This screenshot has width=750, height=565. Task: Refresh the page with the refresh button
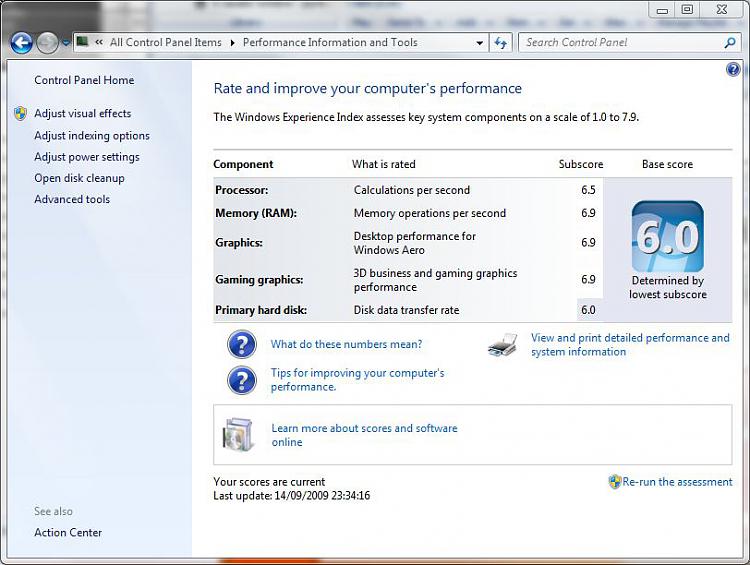point(501,43)
